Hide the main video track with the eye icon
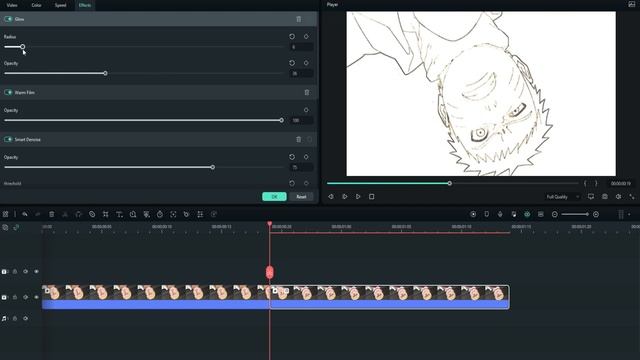 (x=36, y=297)
